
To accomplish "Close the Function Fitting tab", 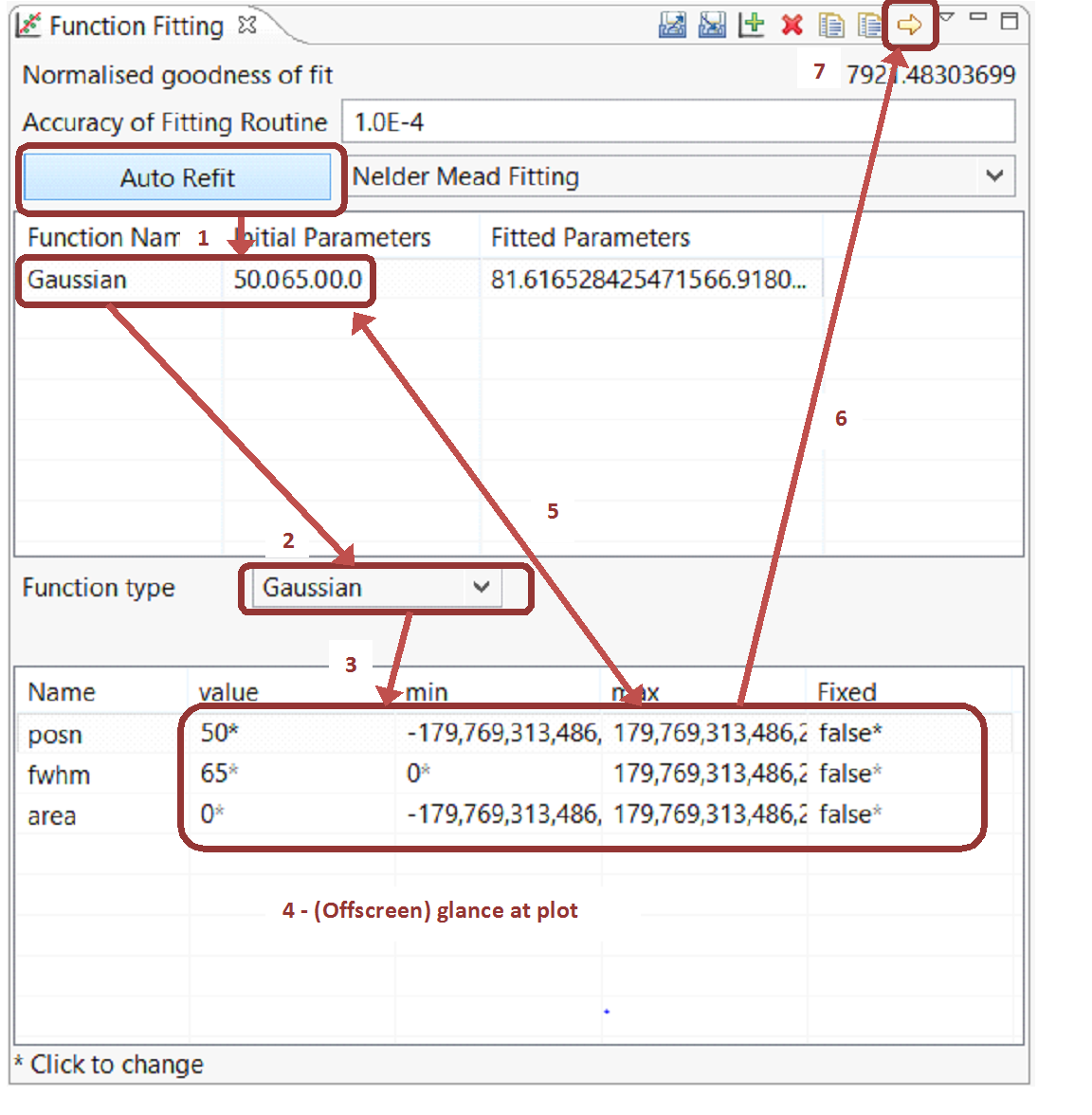I will pos(247,26).
